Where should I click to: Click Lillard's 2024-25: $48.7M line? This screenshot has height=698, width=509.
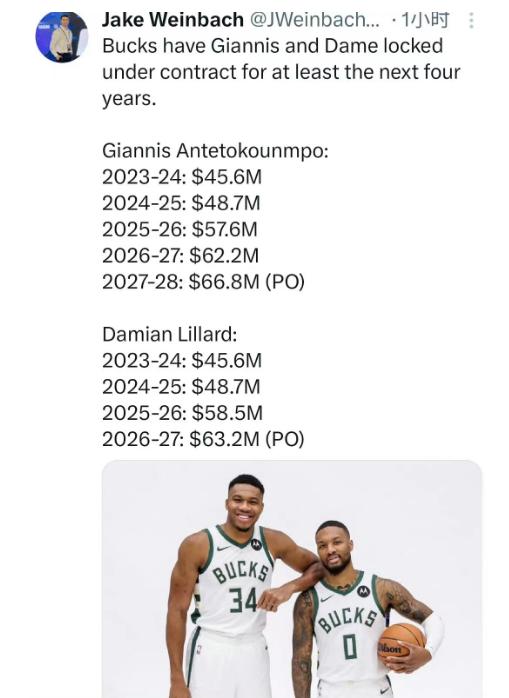[181, 387]
